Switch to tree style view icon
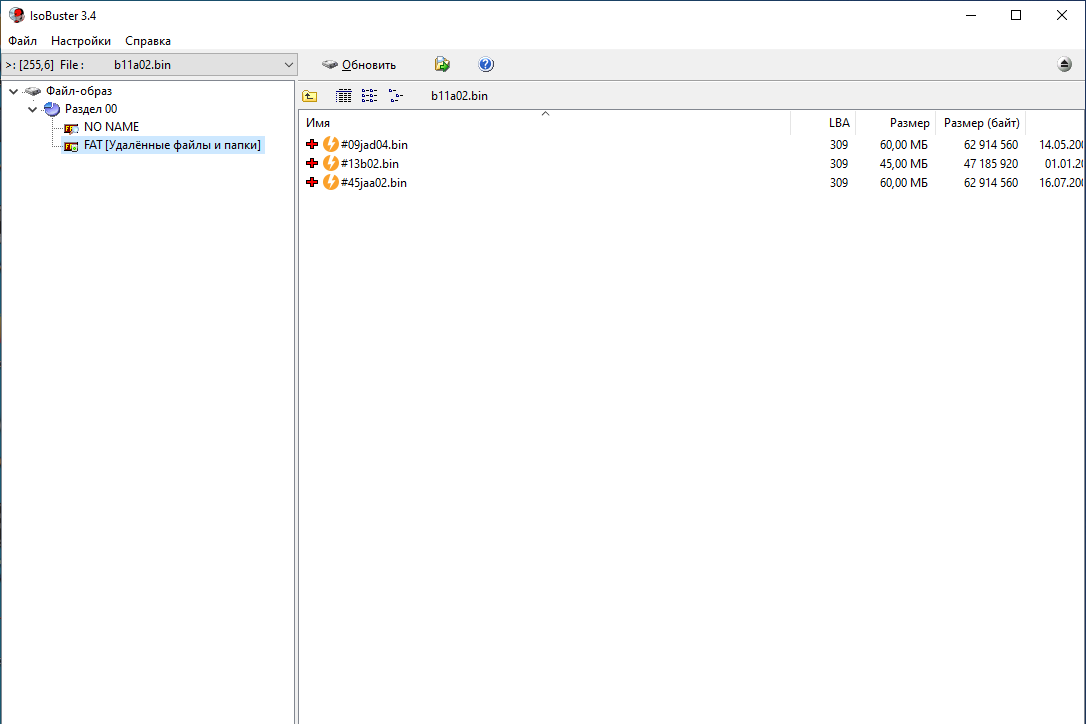The height and width of the screenshot is (724, 1086). pos(396,96)
